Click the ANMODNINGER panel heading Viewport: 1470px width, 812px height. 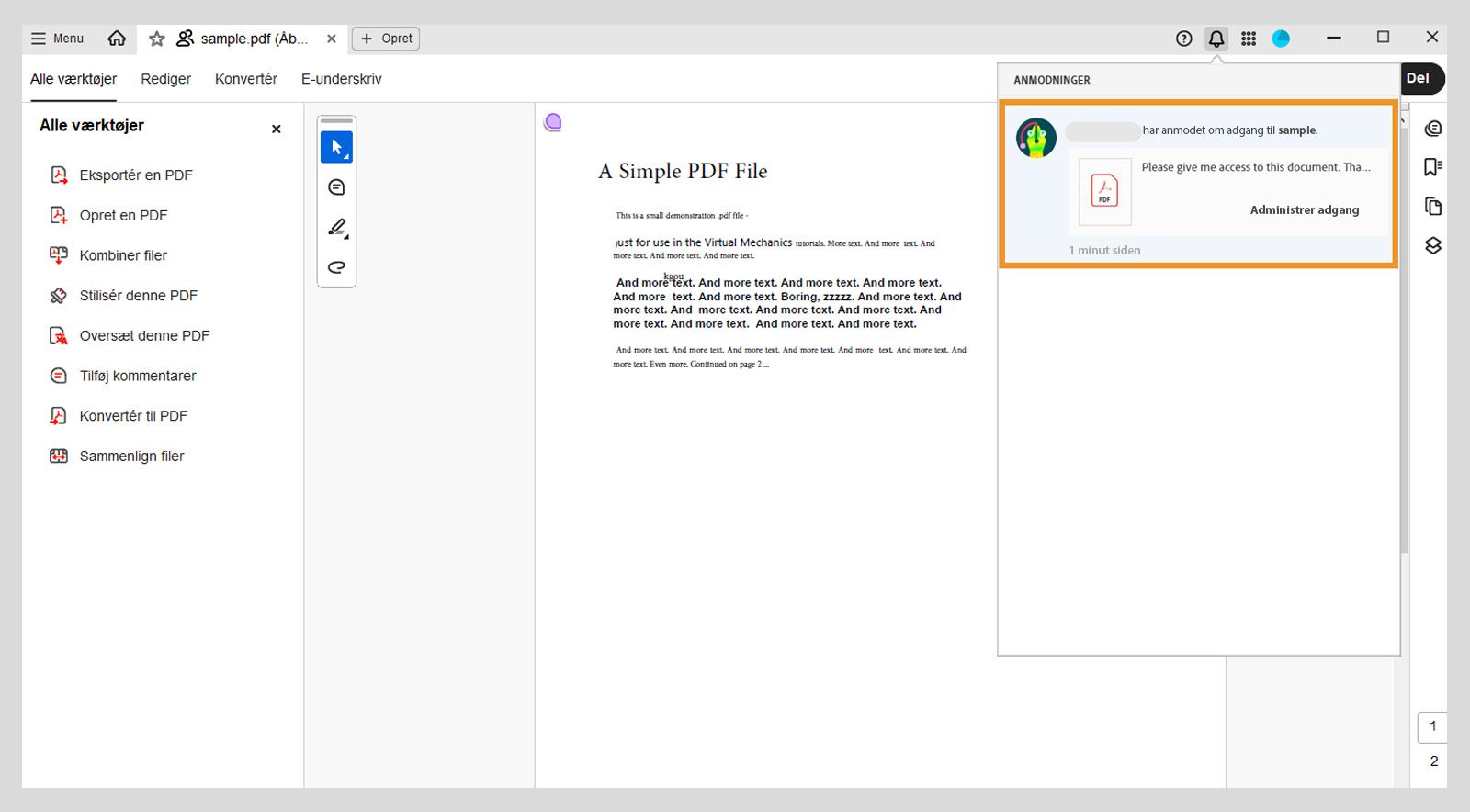(1052, 80)
